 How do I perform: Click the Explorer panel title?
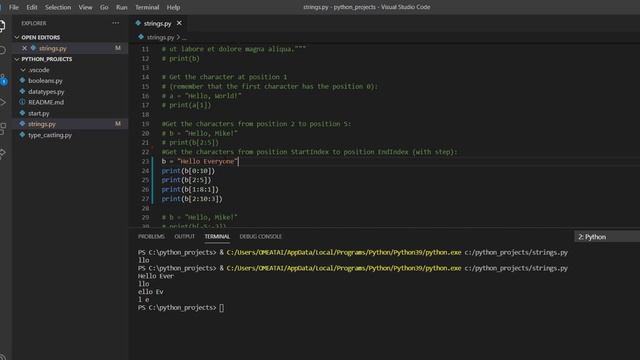tap(33, 23)
